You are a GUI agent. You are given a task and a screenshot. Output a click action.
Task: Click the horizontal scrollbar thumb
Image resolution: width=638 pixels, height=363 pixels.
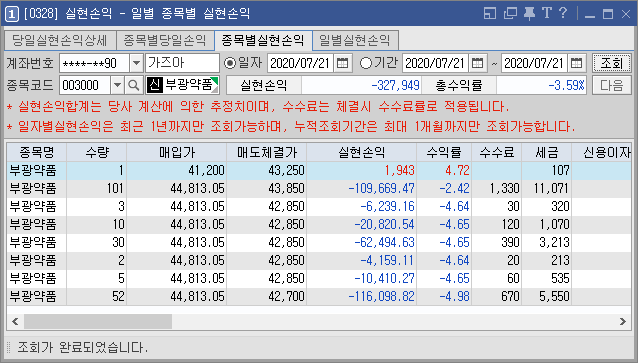tap(98, 321)
